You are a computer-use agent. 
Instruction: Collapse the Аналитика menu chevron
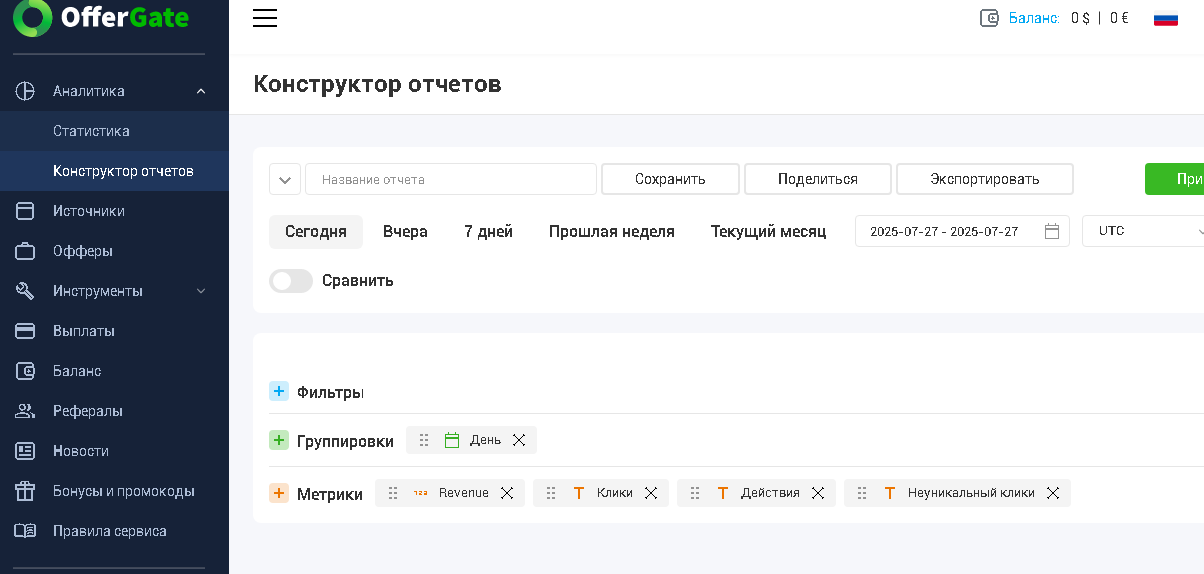(201, 91)
